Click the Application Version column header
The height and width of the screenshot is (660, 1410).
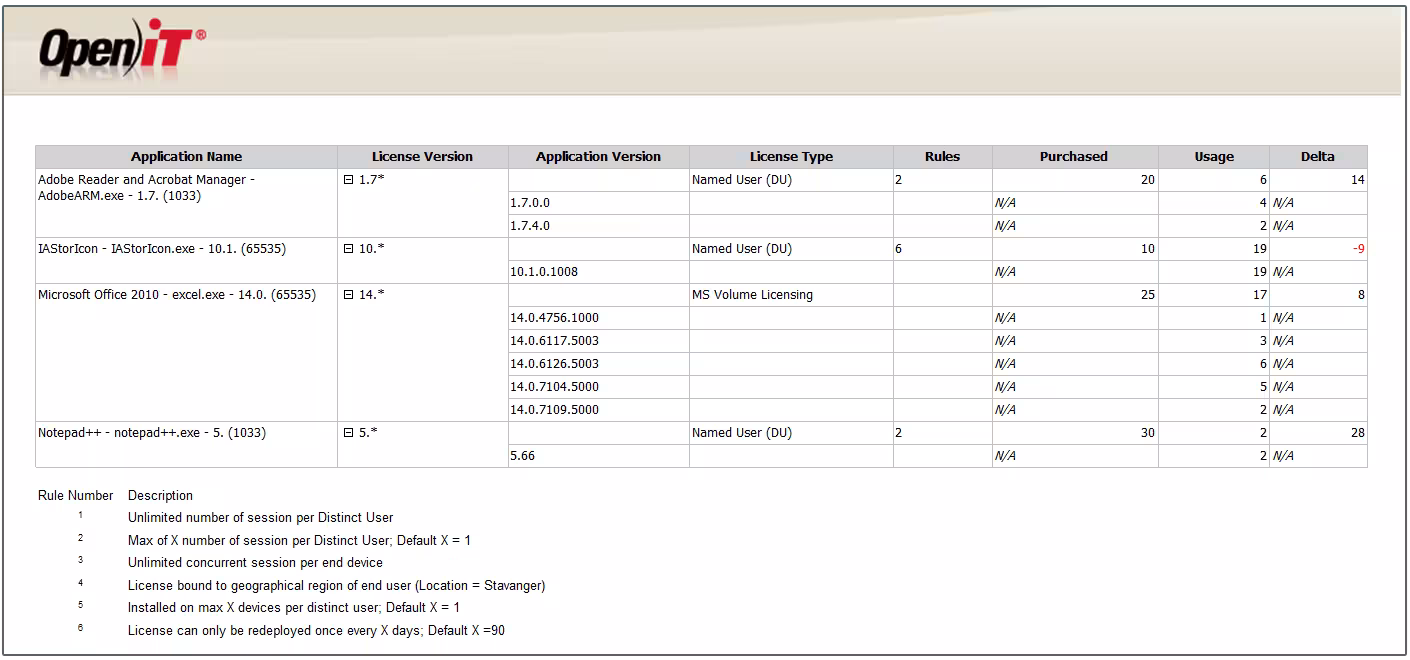(598, 157)
